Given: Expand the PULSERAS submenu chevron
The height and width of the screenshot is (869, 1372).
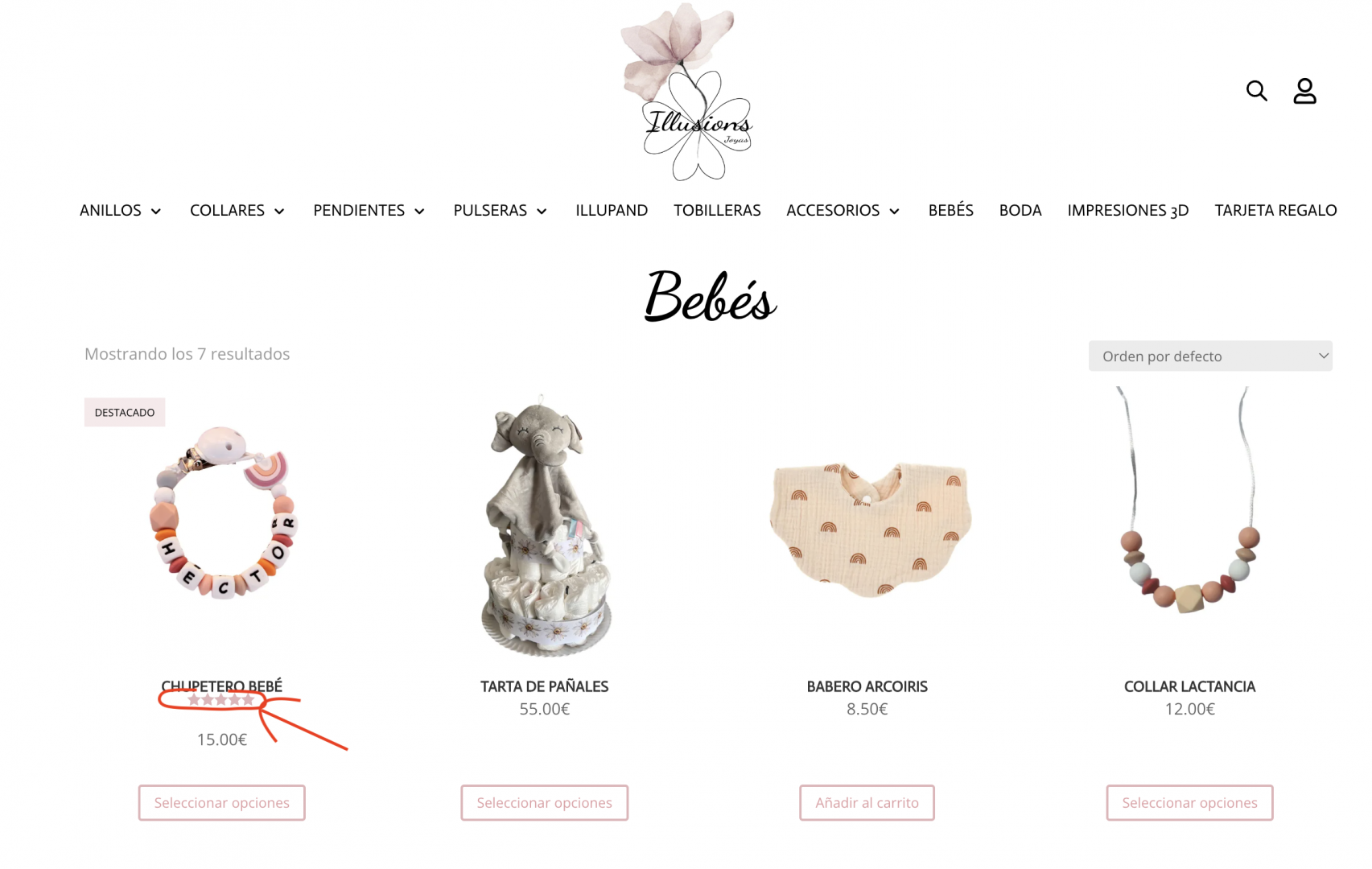Looking at the screenshot, I should point(542,211).
